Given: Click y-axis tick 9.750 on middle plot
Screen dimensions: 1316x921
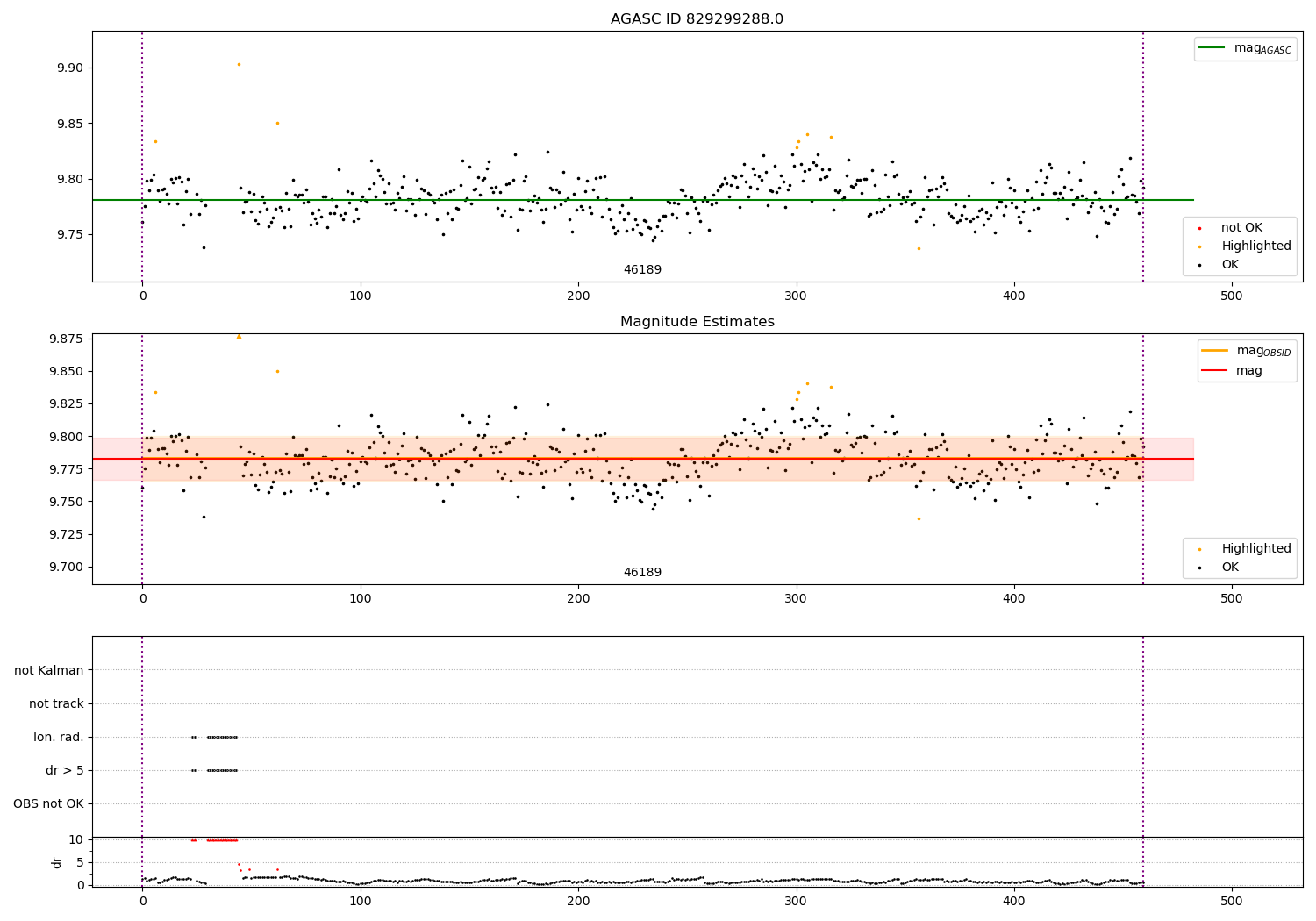Looking at the screenshot, I should click(65, 502).
